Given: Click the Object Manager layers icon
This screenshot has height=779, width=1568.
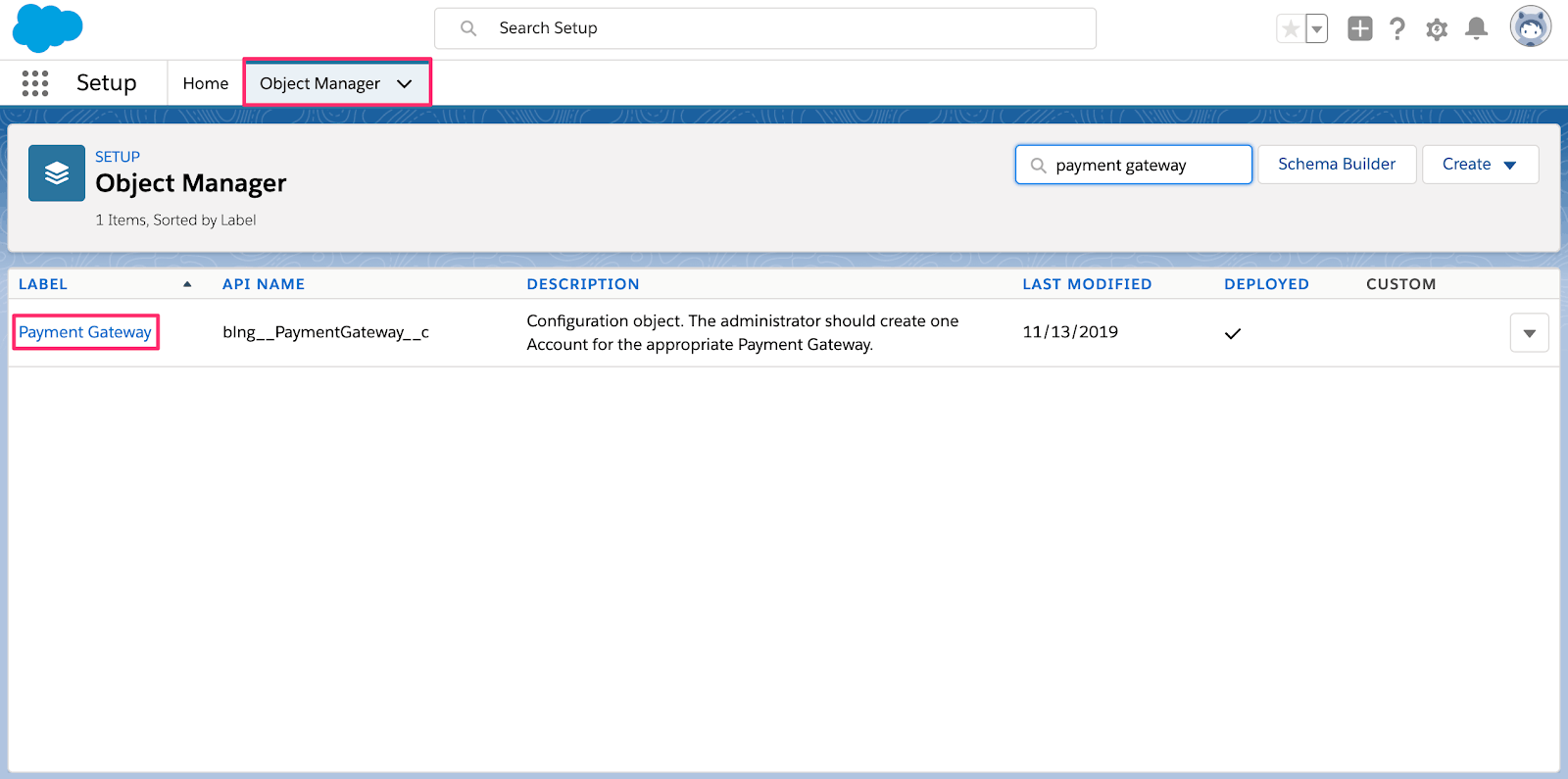Looking at the screenshot, I should click(x=57, y=173).
